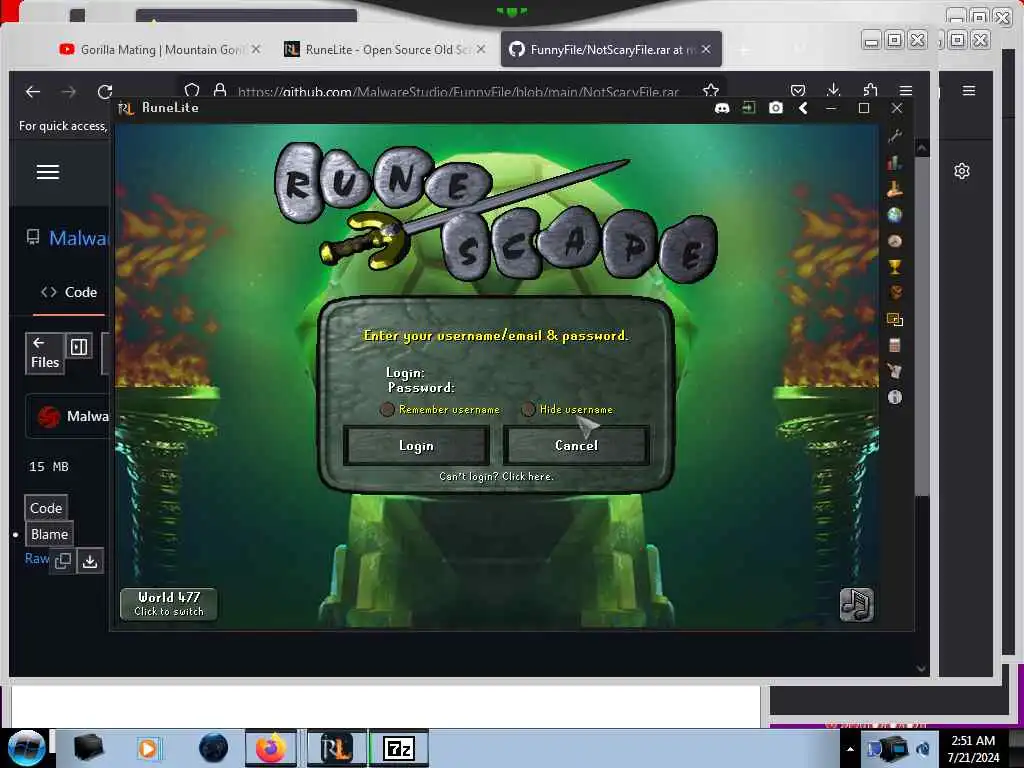This screenshot has height=768, width=1024.
Task: Open Firefox downloads panel
Action: [833, 91]
